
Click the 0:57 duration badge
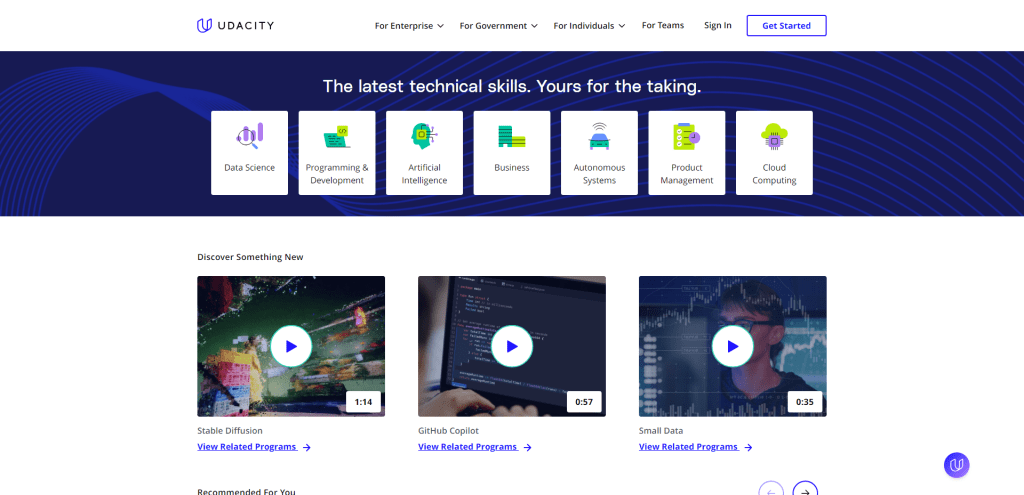click(x=584, y=402)
